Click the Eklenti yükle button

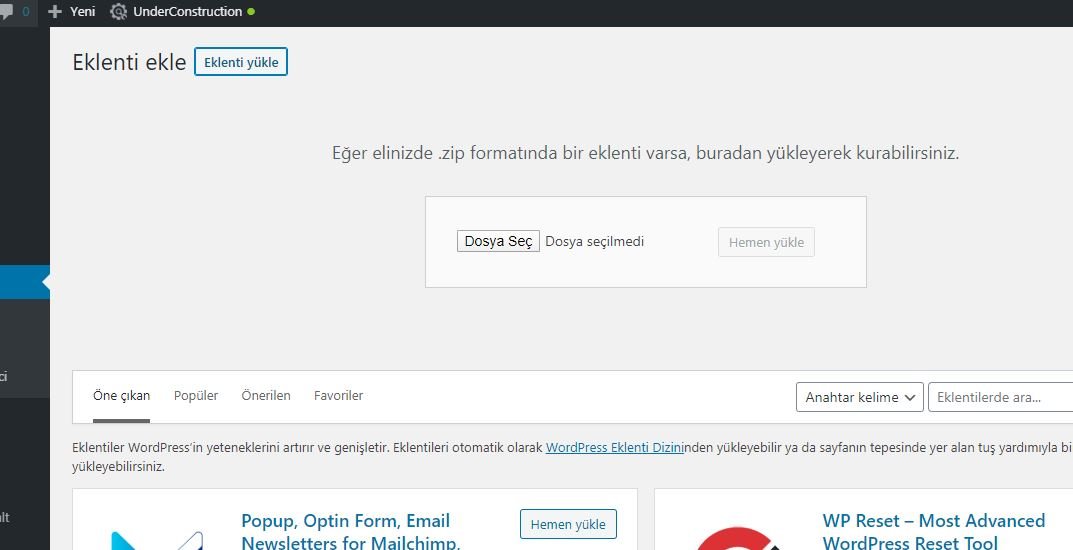[x=241, y=62]
